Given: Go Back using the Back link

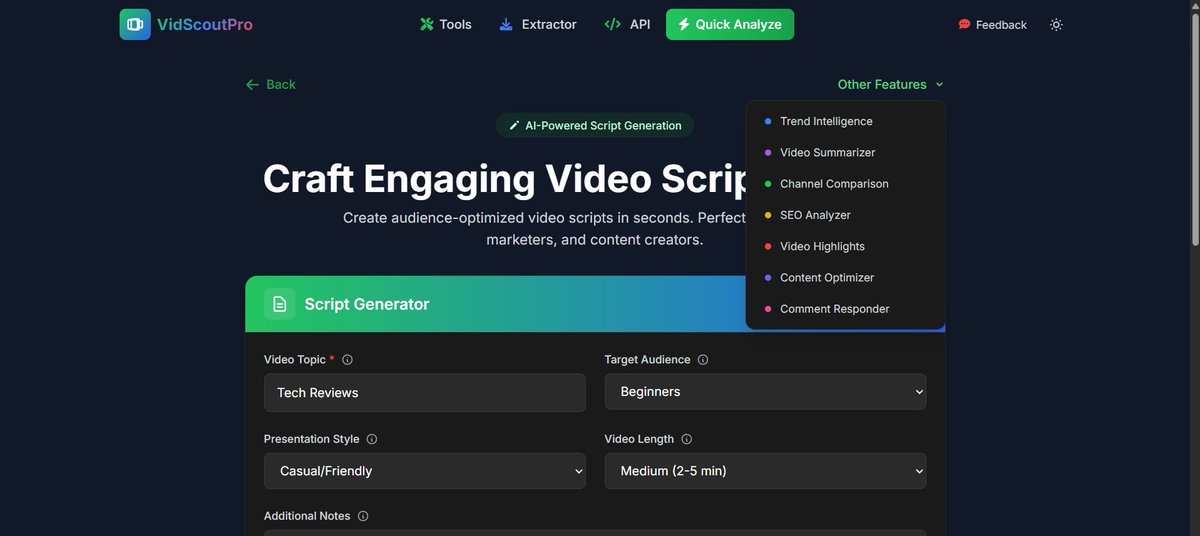Looking at the screenshot, I should (x=270, y=84).
